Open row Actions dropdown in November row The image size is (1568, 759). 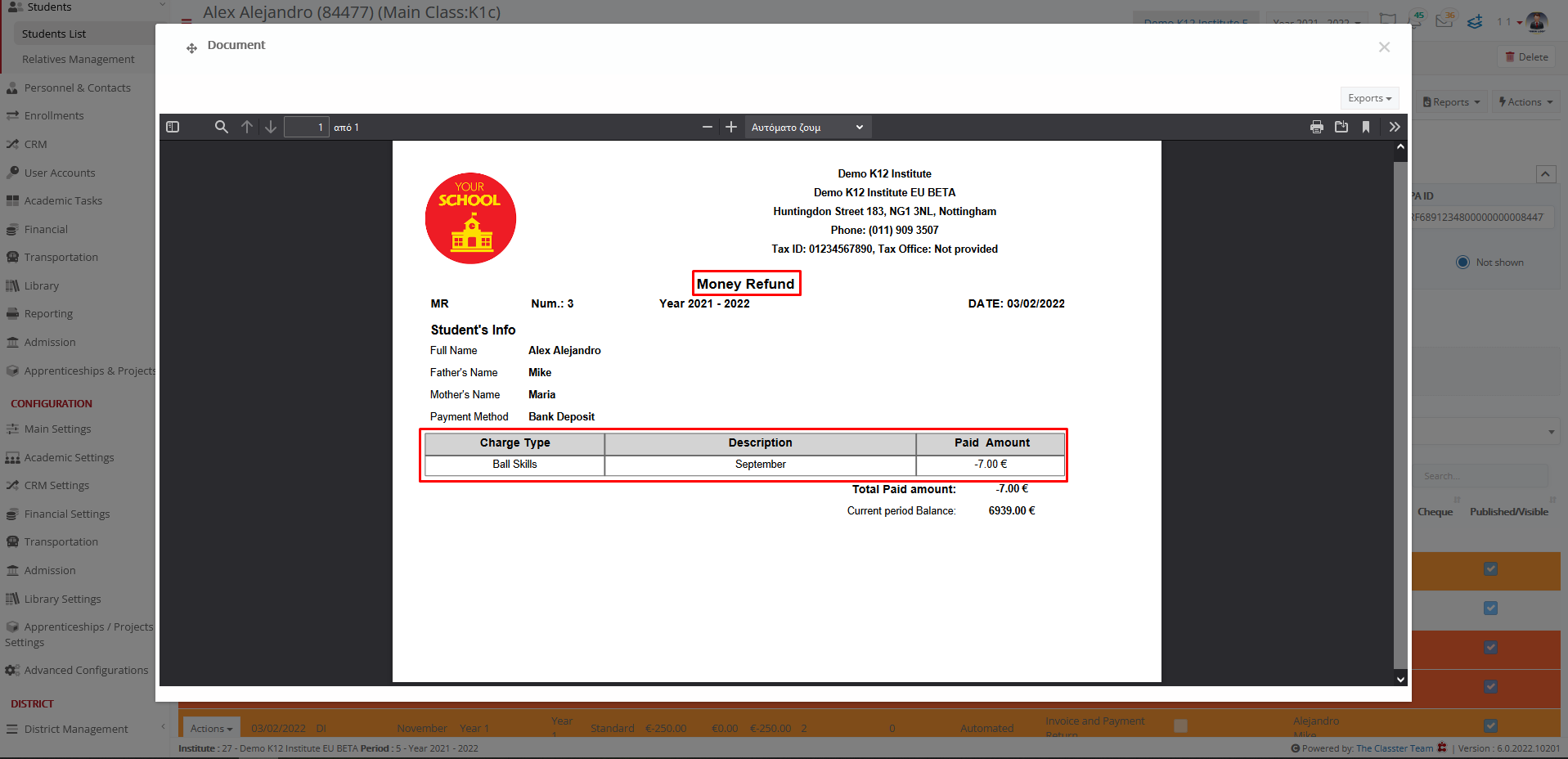point(211,728)
